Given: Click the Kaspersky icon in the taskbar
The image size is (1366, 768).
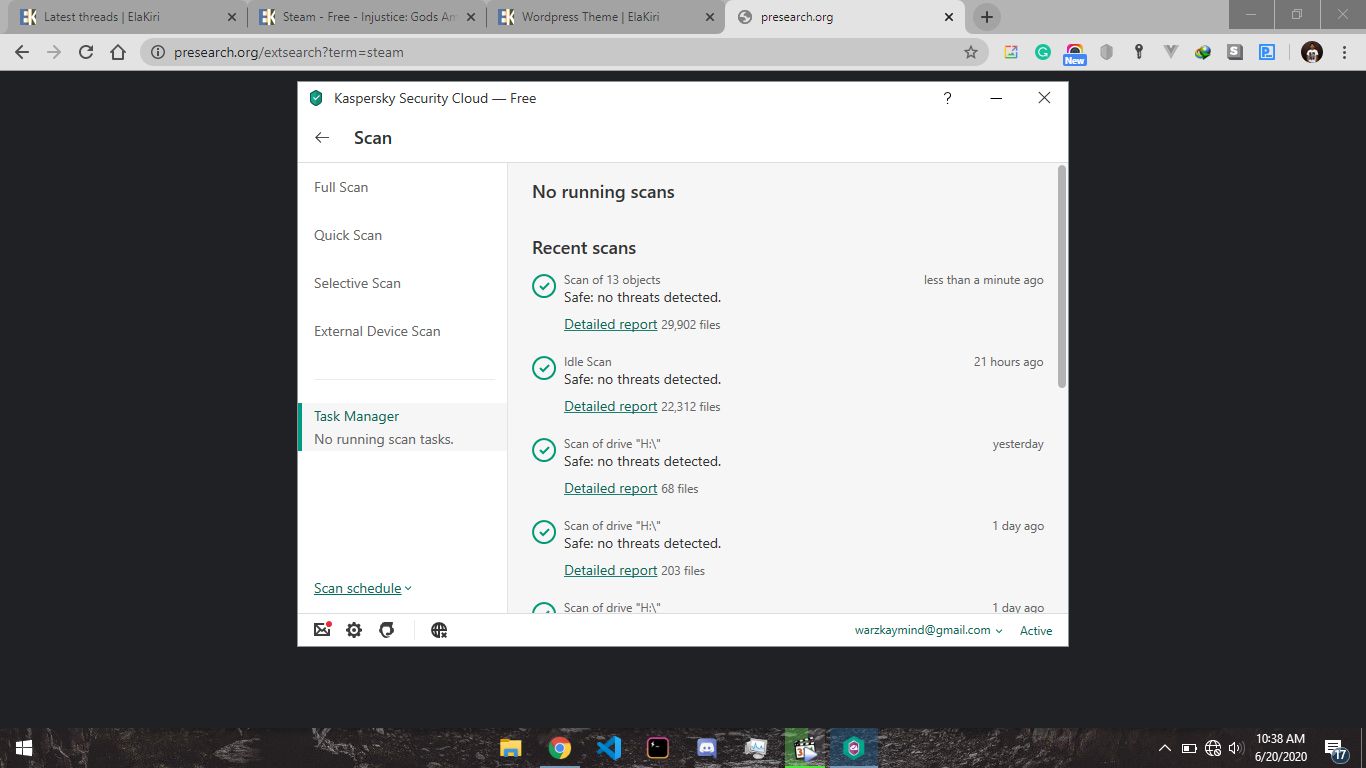Looking at the screenshot, I should point(854,747).
